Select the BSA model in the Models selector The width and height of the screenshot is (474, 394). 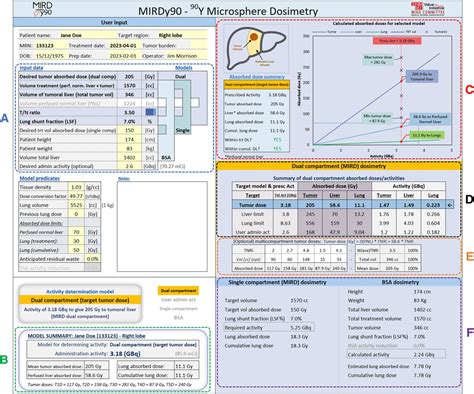click(166, 157)
